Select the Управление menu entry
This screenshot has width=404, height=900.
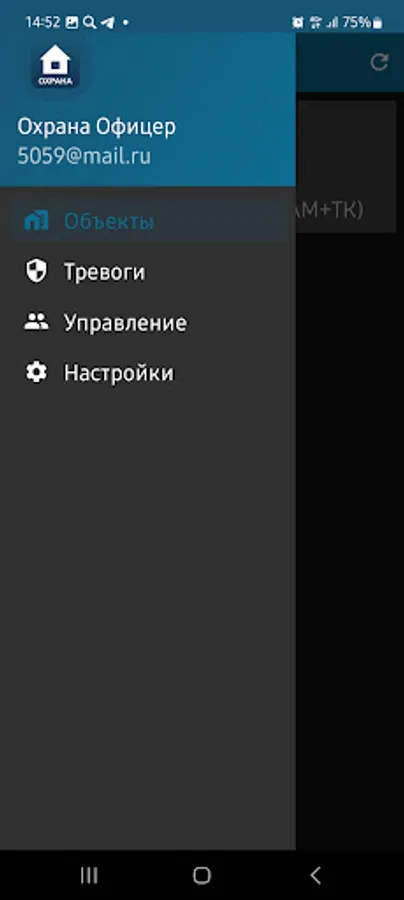[149, 322]
